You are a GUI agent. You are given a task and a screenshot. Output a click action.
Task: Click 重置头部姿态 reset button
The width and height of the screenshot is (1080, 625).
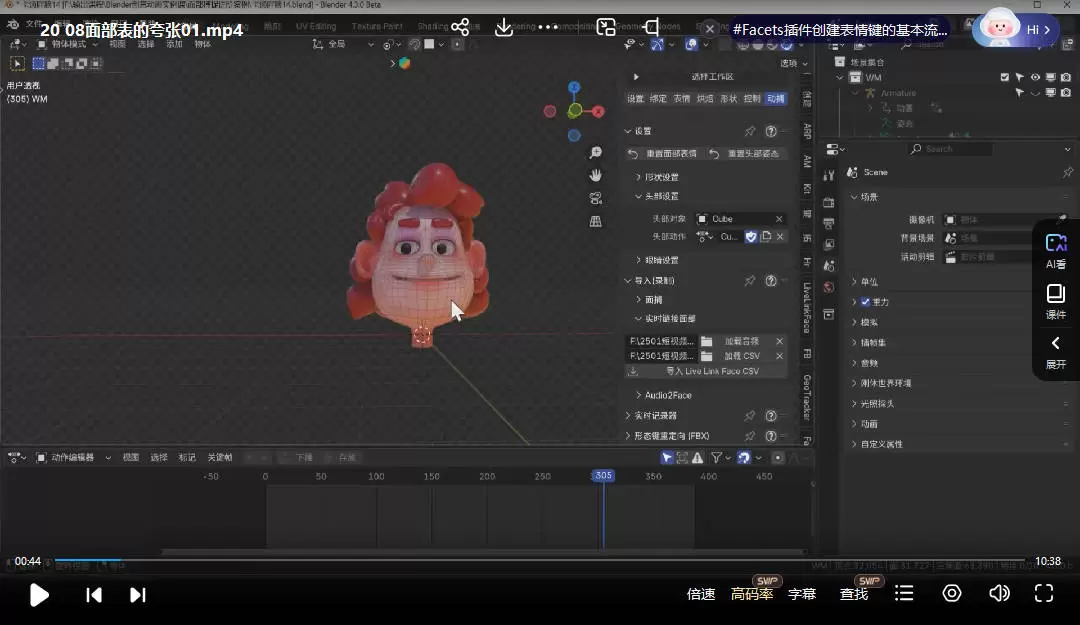pos(745,154)
